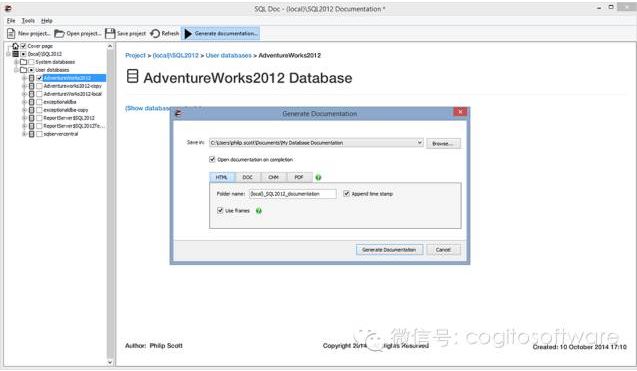Click the Generate documentation play icon

188,33
